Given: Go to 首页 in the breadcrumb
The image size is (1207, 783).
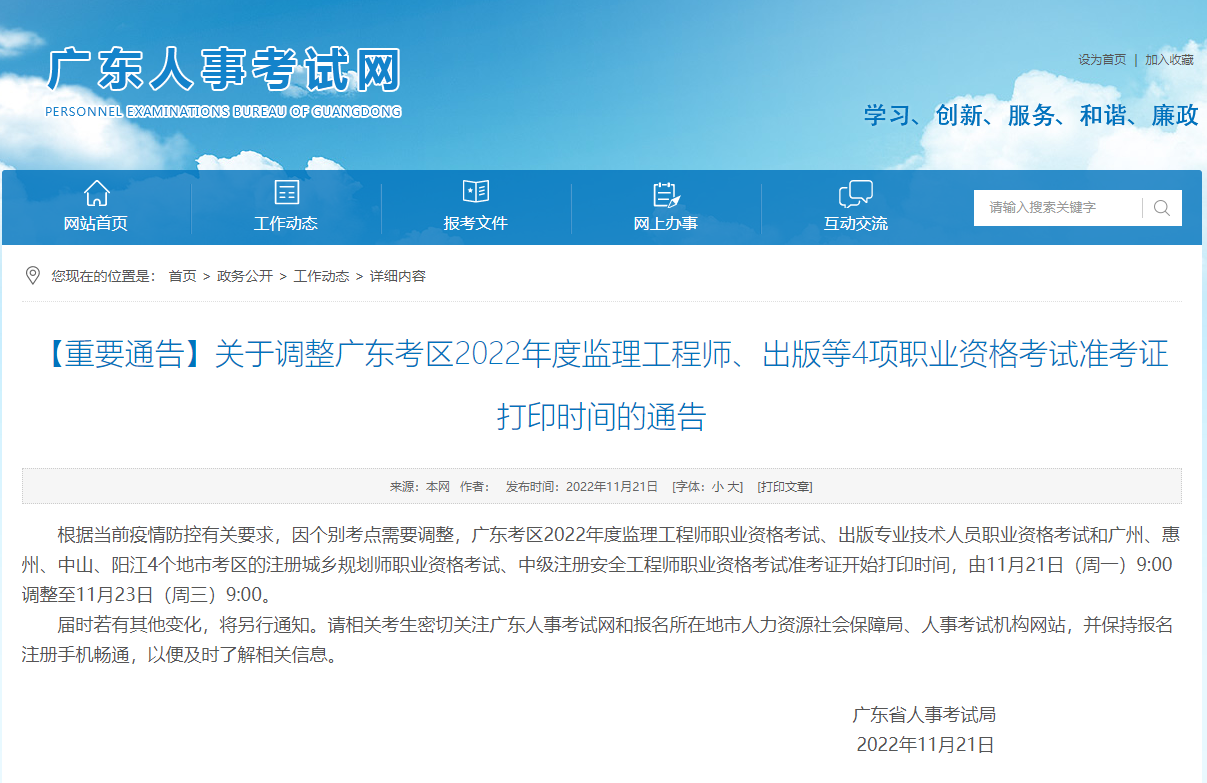Looking at the screenshot, I should [x=182, y=276].
